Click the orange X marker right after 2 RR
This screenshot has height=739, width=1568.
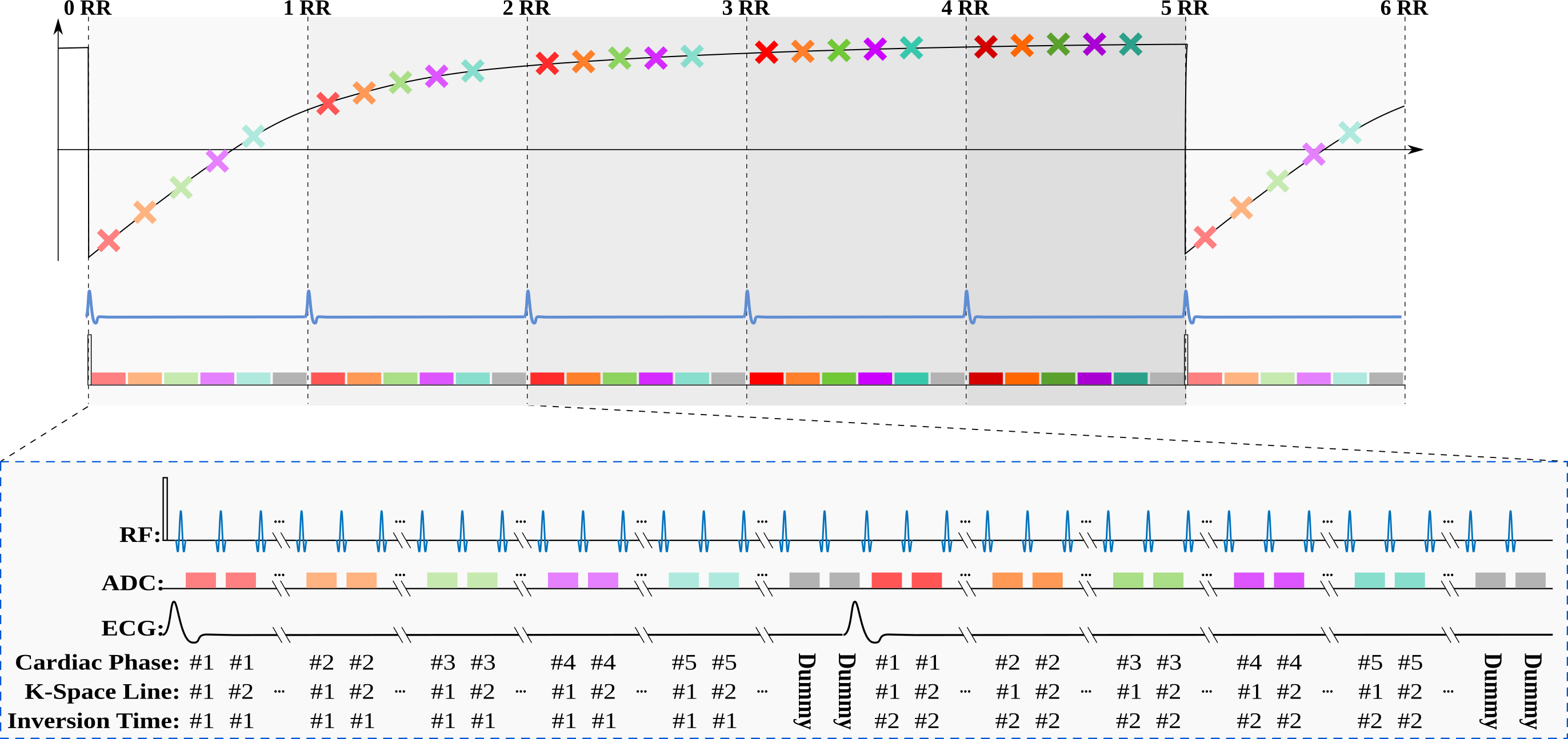[x=583, y=62]
